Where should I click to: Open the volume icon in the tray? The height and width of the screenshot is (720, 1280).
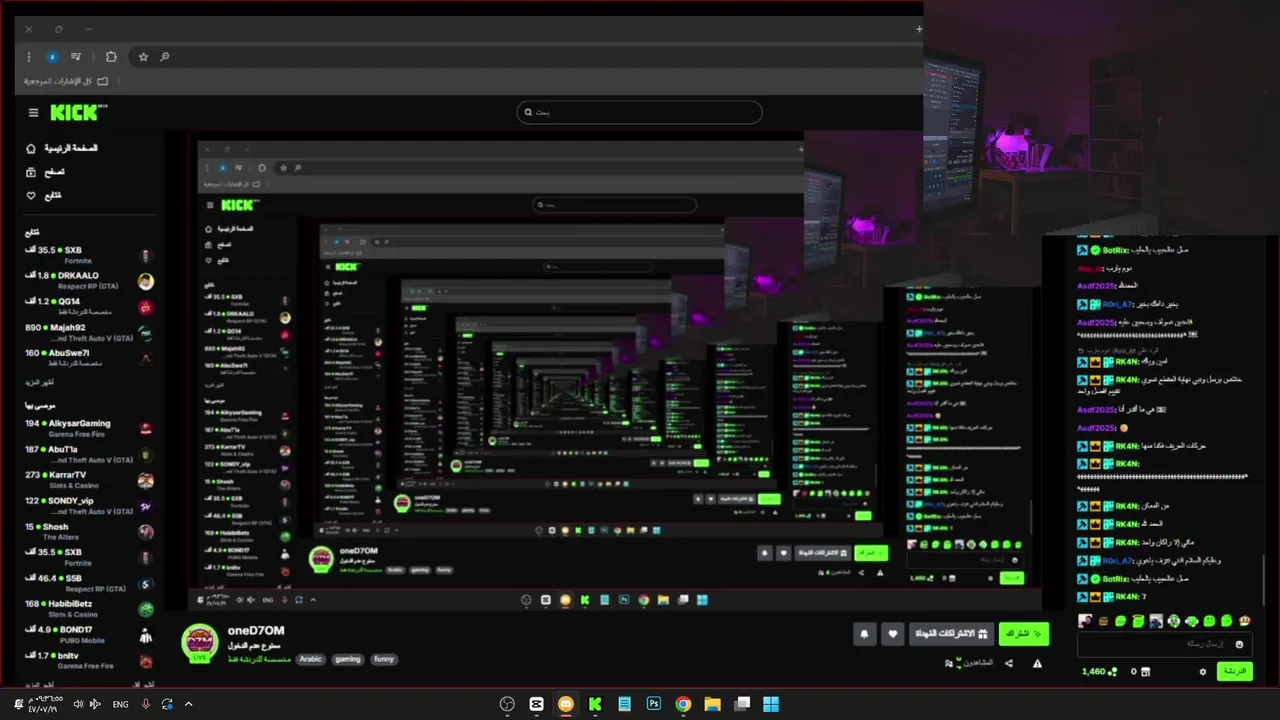[x=78, y=704]
